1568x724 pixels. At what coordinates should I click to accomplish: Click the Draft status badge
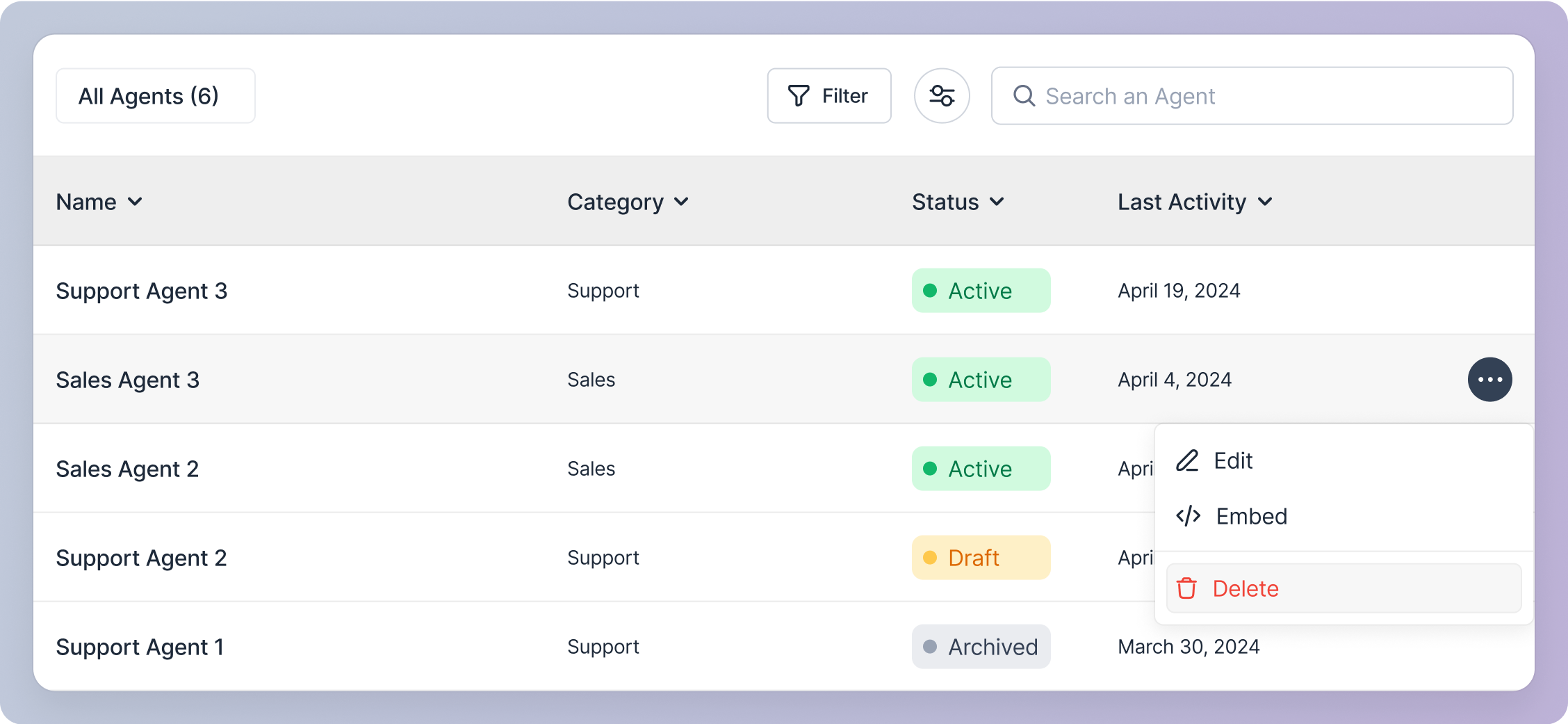click(x=980, y=558)
